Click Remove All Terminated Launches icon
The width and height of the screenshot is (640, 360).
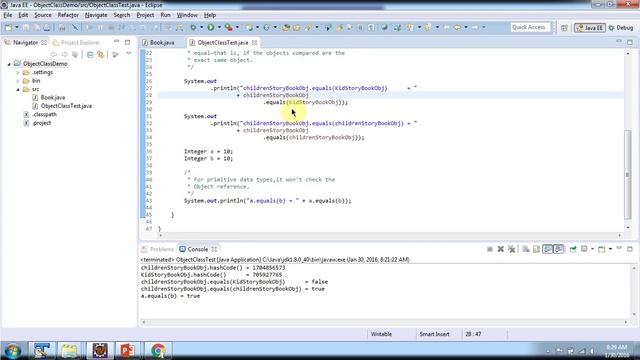[511, 249]
